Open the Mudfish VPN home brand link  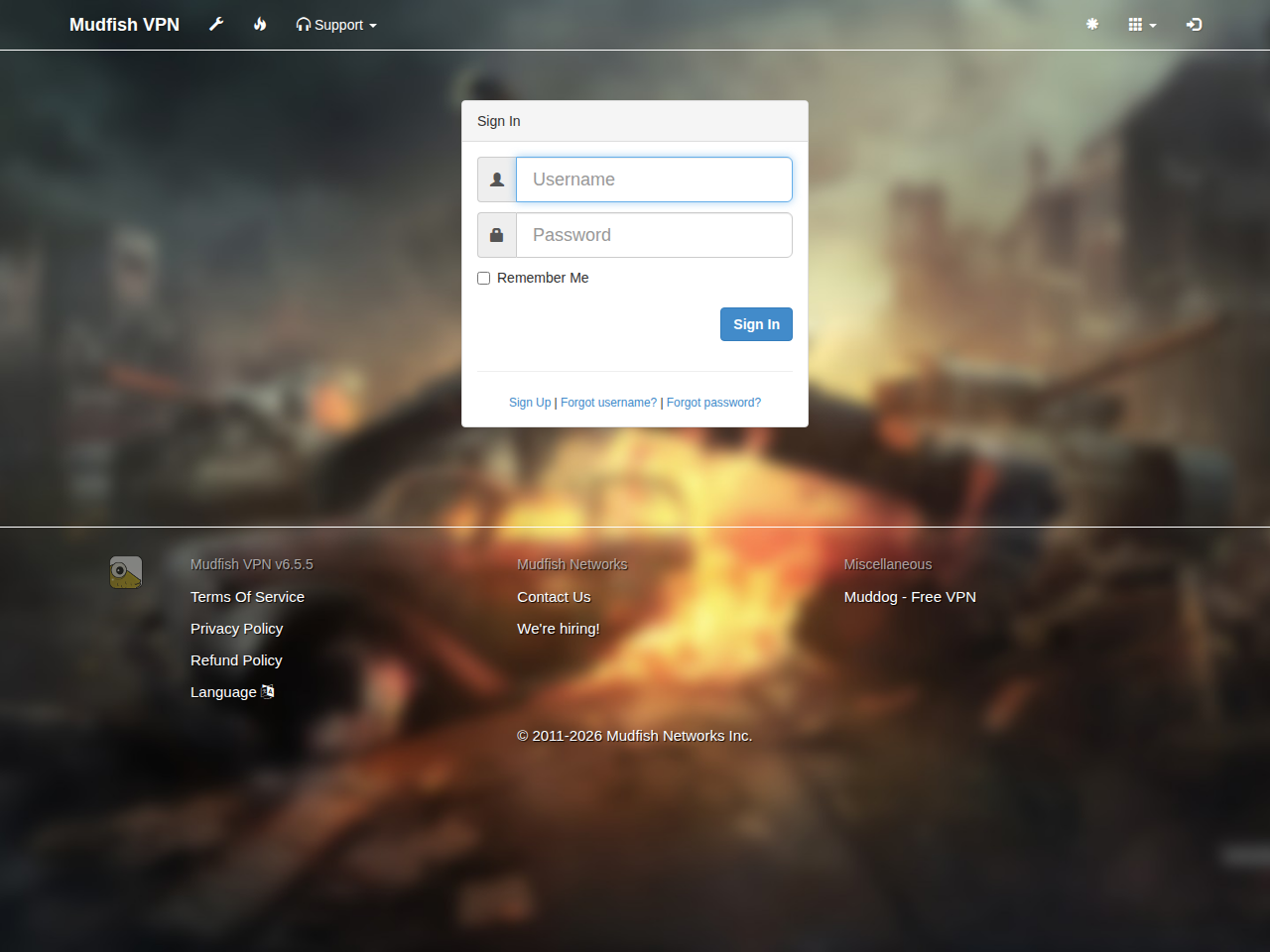point(124,25)
